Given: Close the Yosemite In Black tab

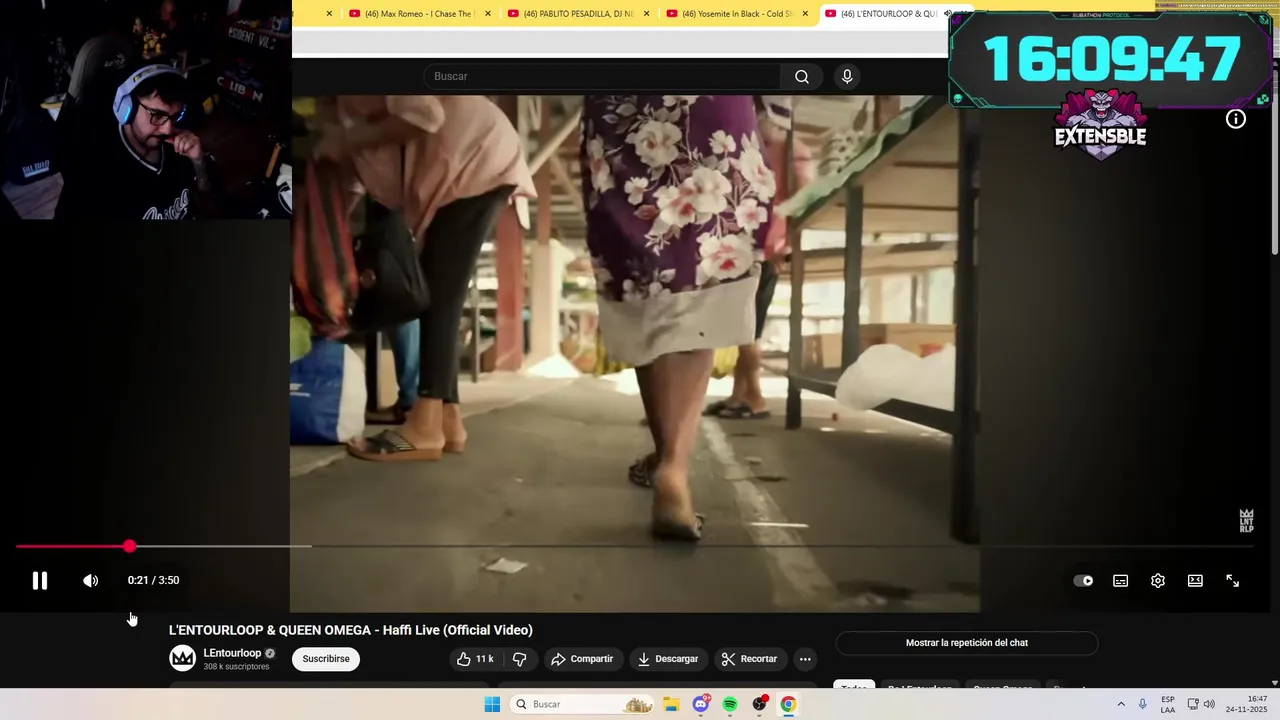Looking at the screenshot, I should tap(805, 14).
